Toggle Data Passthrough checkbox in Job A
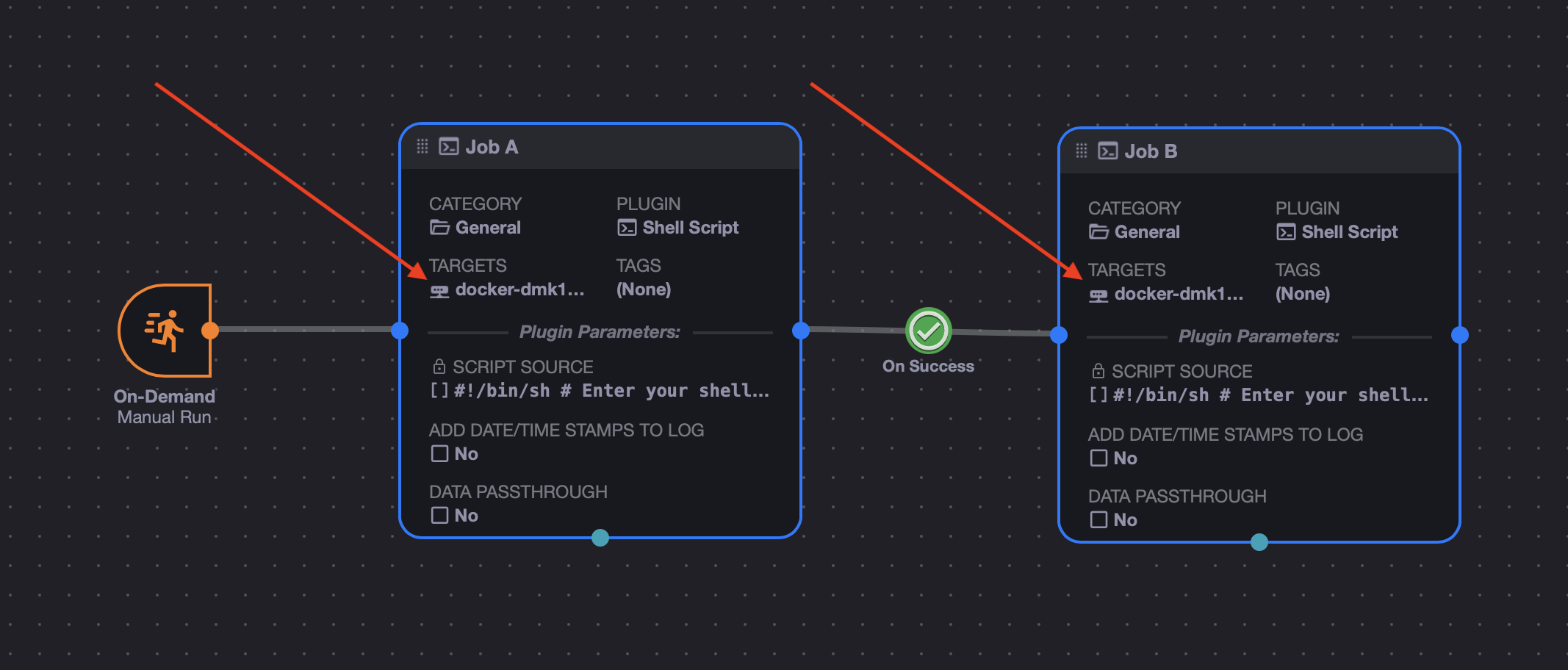Viewport: 1568px width, 670px height. point(439,515)
